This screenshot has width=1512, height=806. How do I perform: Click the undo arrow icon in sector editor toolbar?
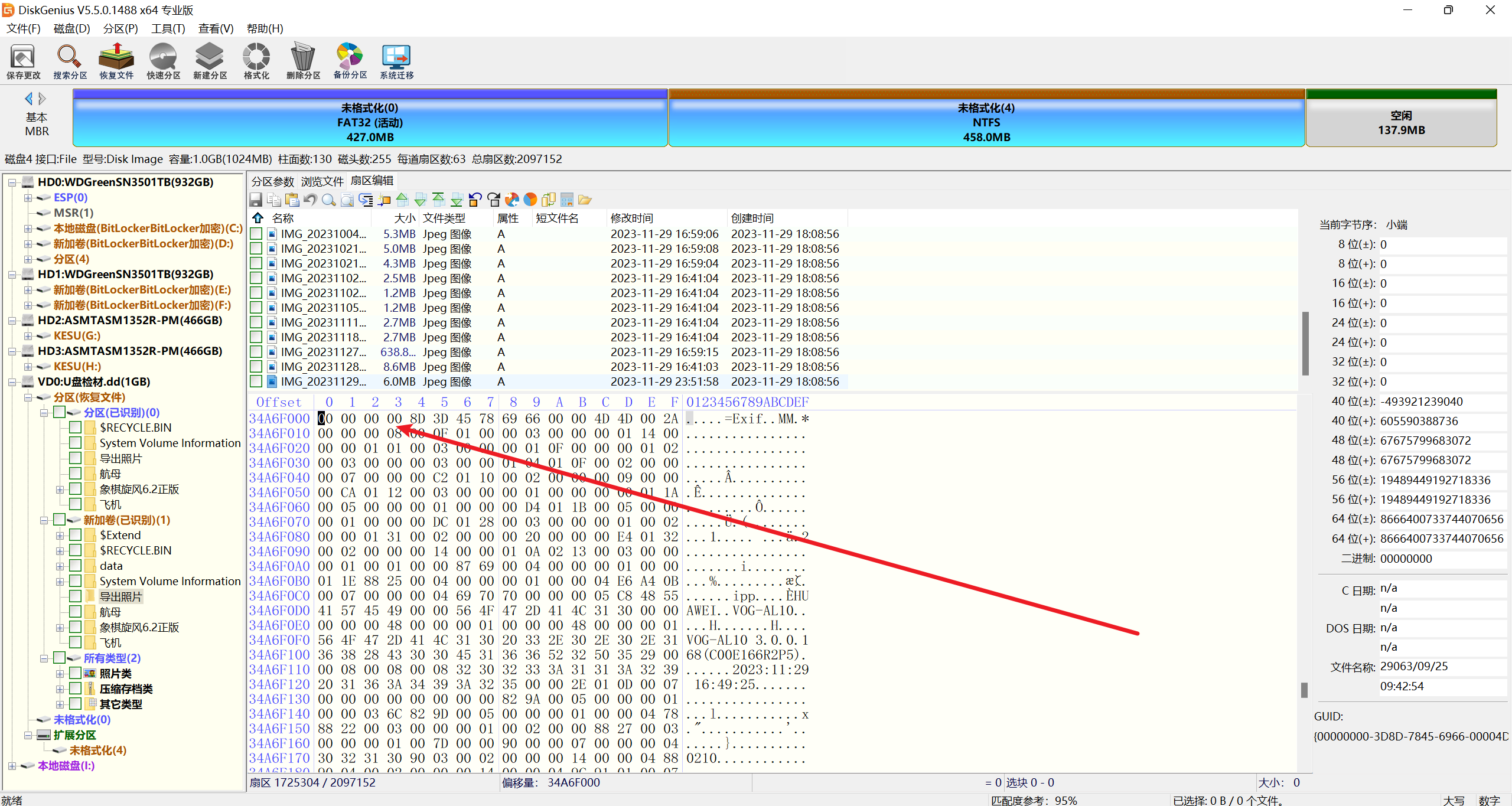tap(311, 200)
